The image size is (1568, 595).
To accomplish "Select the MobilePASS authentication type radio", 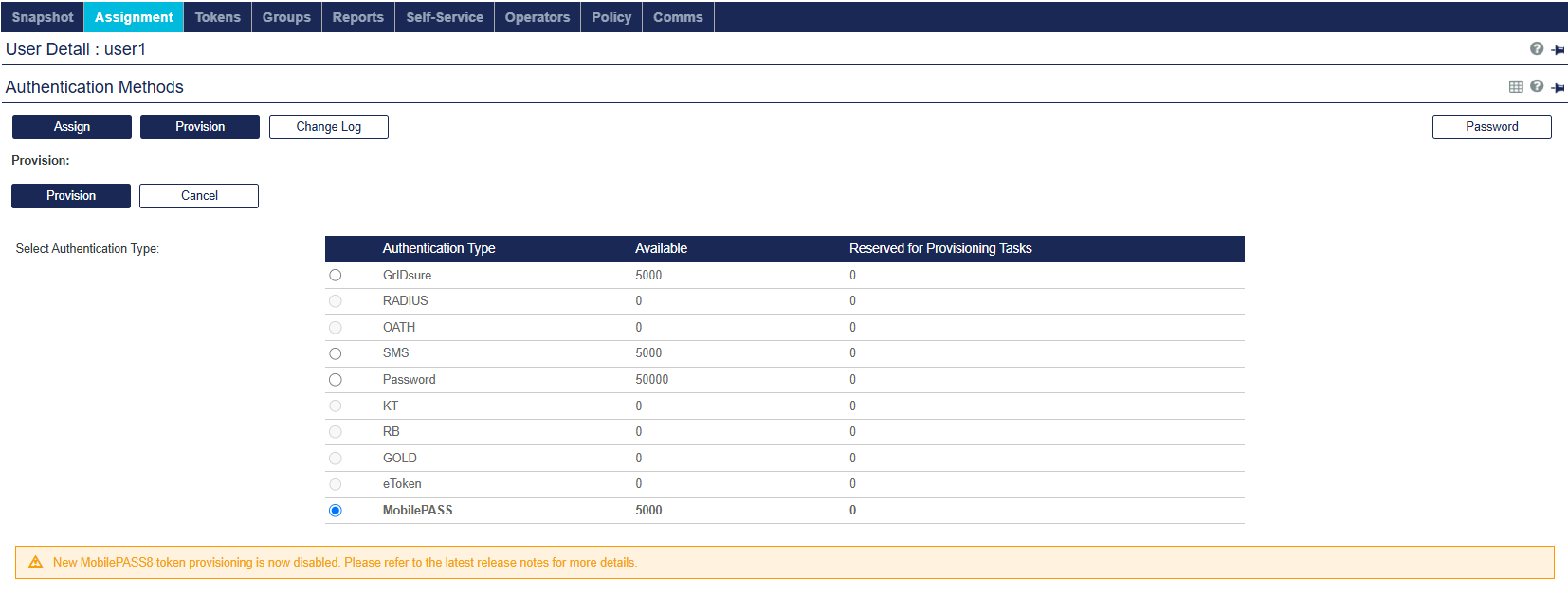I will point(335,511).
